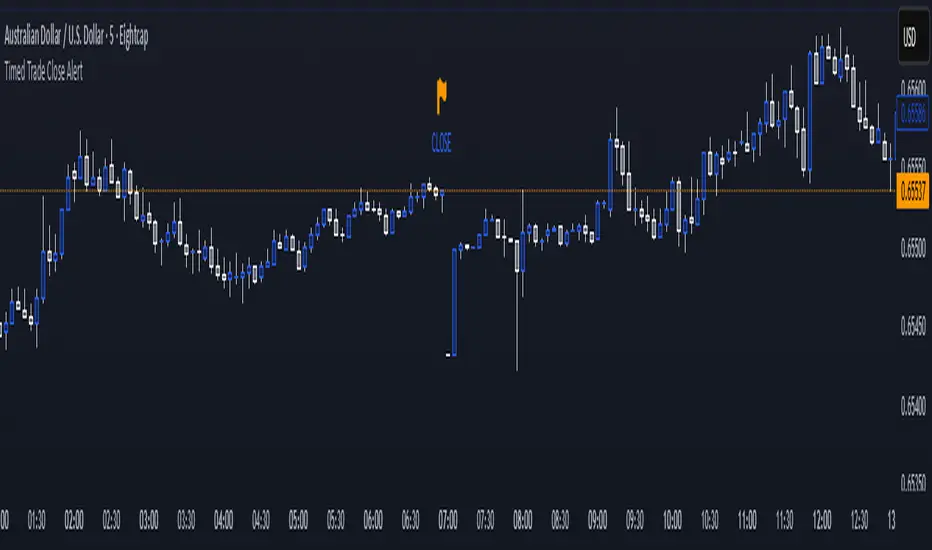Select the blue 0.65586 current price label
The image size is (932, 550).
[912, 112]
